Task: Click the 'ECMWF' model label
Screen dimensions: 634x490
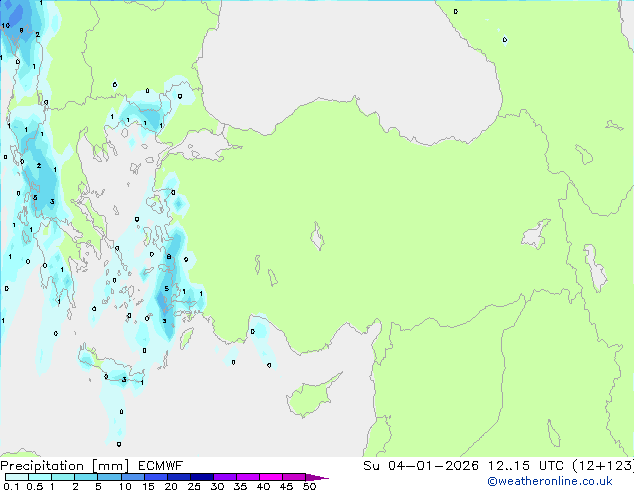Action: [161, 466]
